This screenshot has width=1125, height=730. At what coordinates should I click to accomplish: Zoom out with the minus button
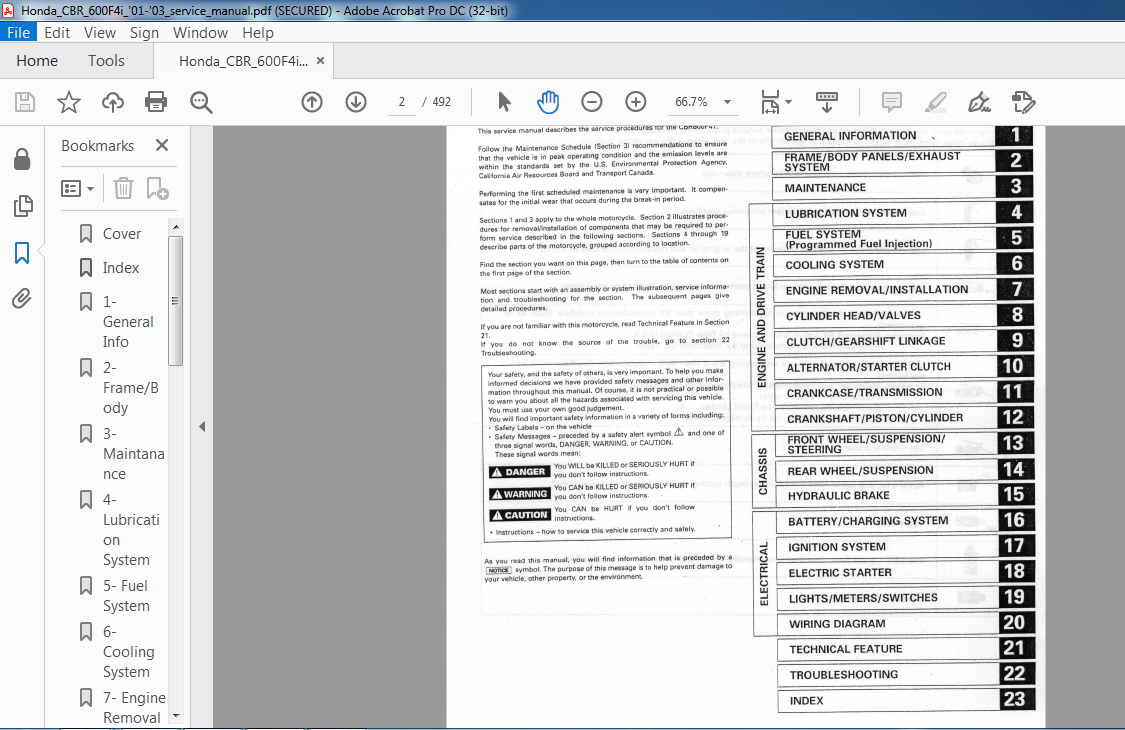click(592, 102)
